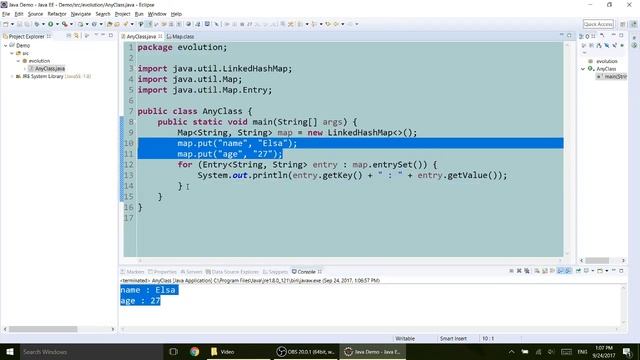The image size is (640, 360).
Task: Collapse the evolution package node
Action: 18,61
